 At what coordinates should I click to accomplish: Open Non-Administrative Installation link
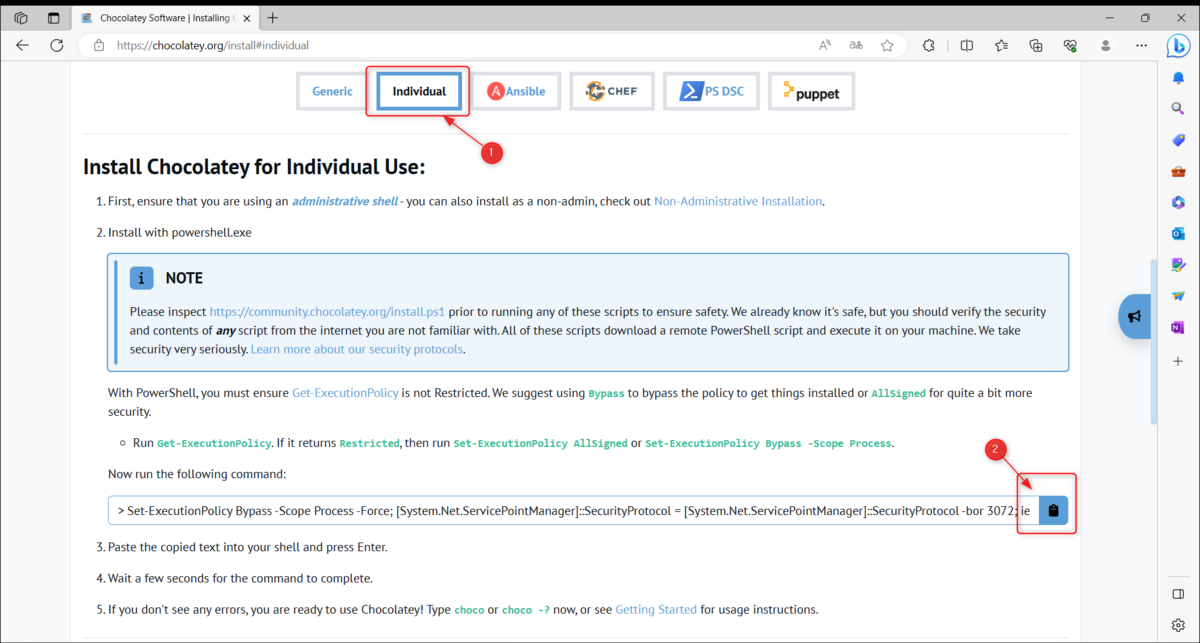click(x=738, y=201)
